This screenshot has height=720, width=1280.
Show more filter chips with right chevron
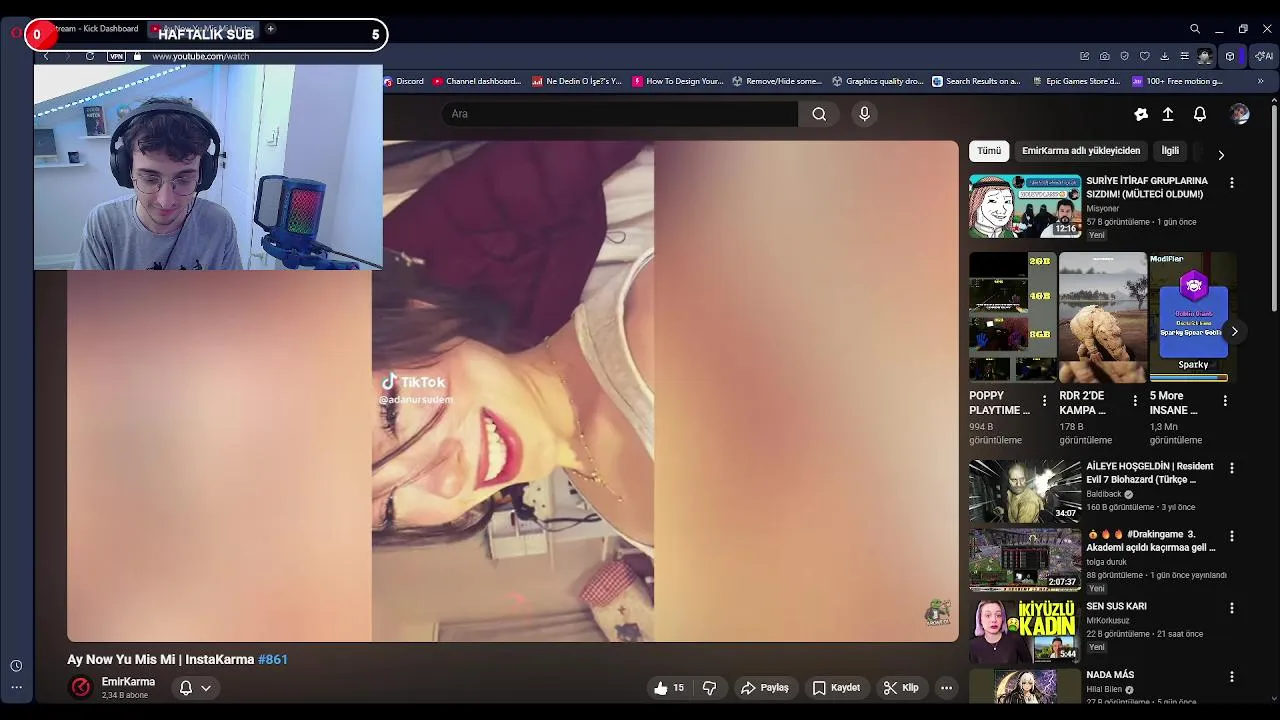tap(1221, 155)
